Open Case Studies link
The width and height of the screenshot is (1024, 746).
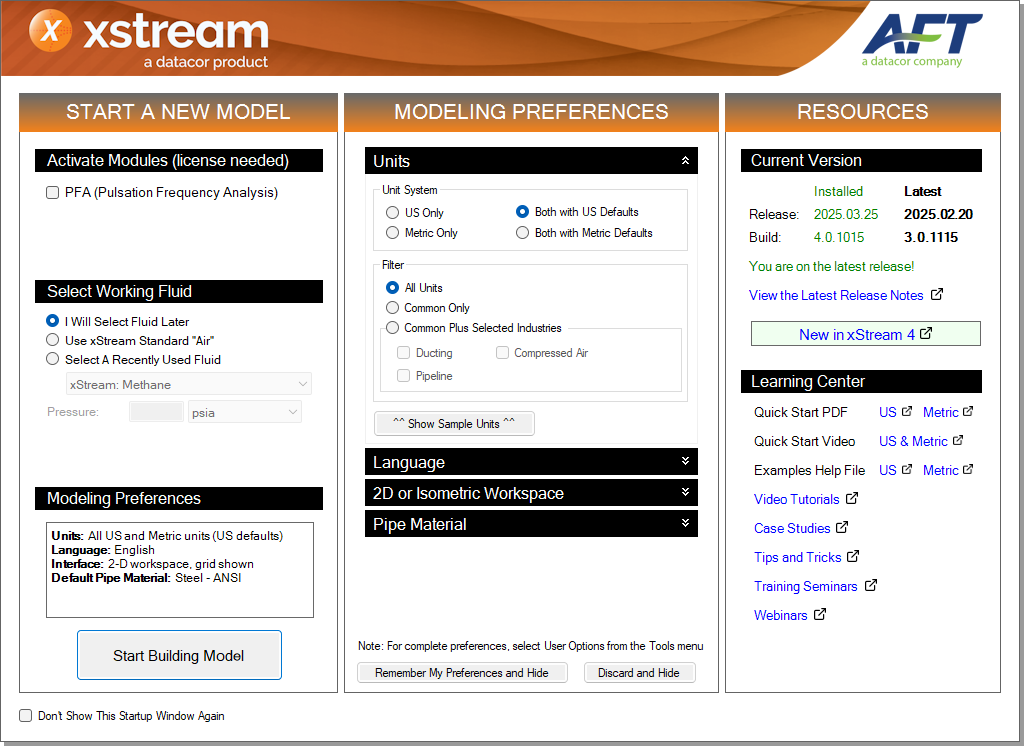[x=792, y=528]
